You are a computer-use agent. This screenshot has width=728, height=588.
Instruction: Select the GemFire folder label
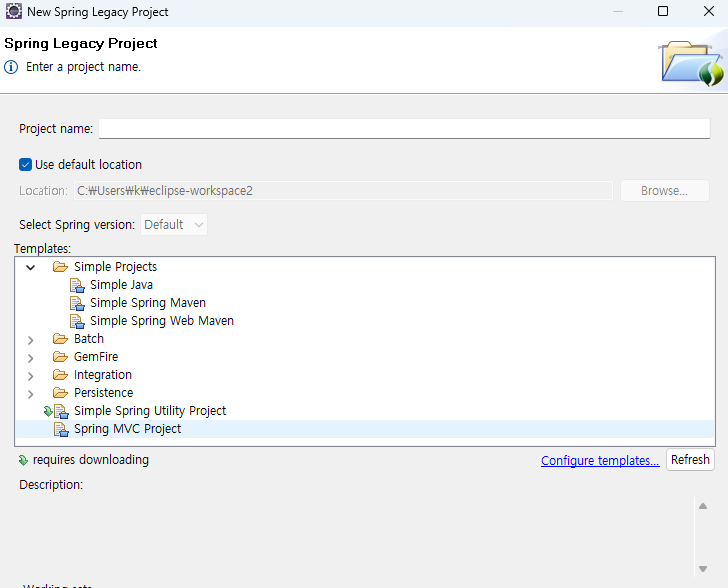96,357
